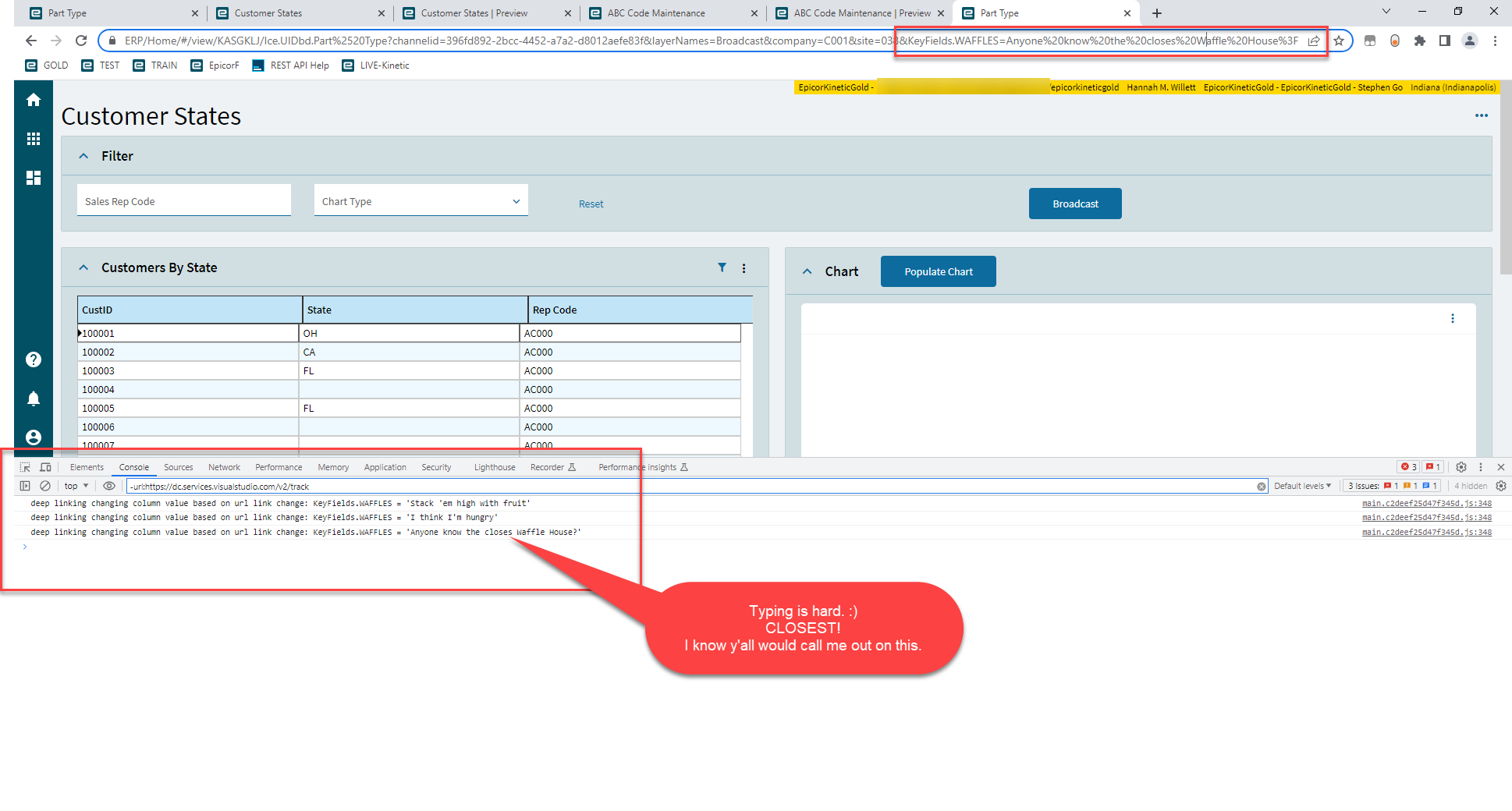The height and width of the screenshot is (811, 1512).
Task: Bookmark this page with star icon
Action: [1339, 41]
